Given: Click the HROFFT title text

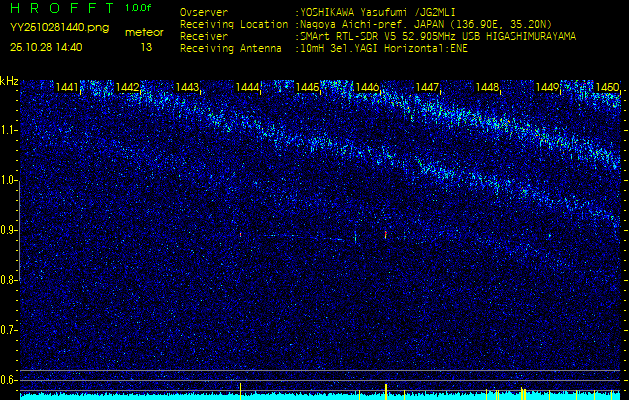Looking at the screenshot, I should (62, 8).
